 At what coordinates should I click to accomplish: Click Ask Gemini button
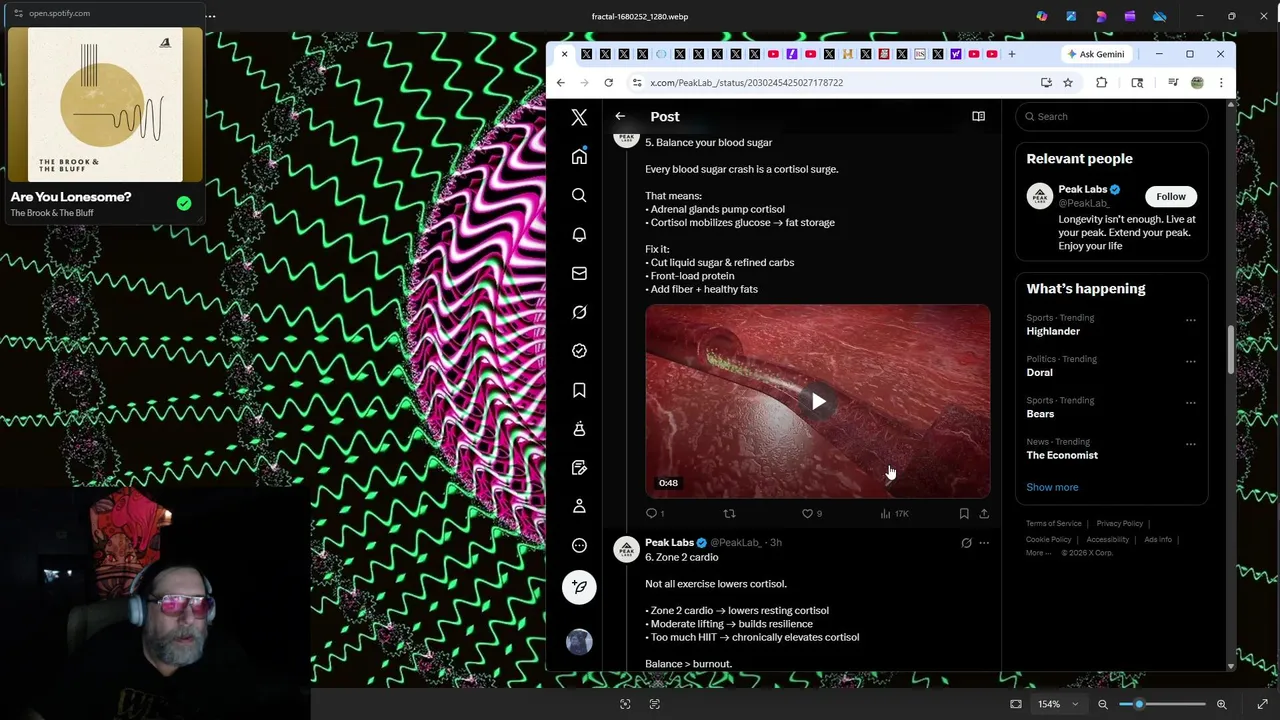1096,54
